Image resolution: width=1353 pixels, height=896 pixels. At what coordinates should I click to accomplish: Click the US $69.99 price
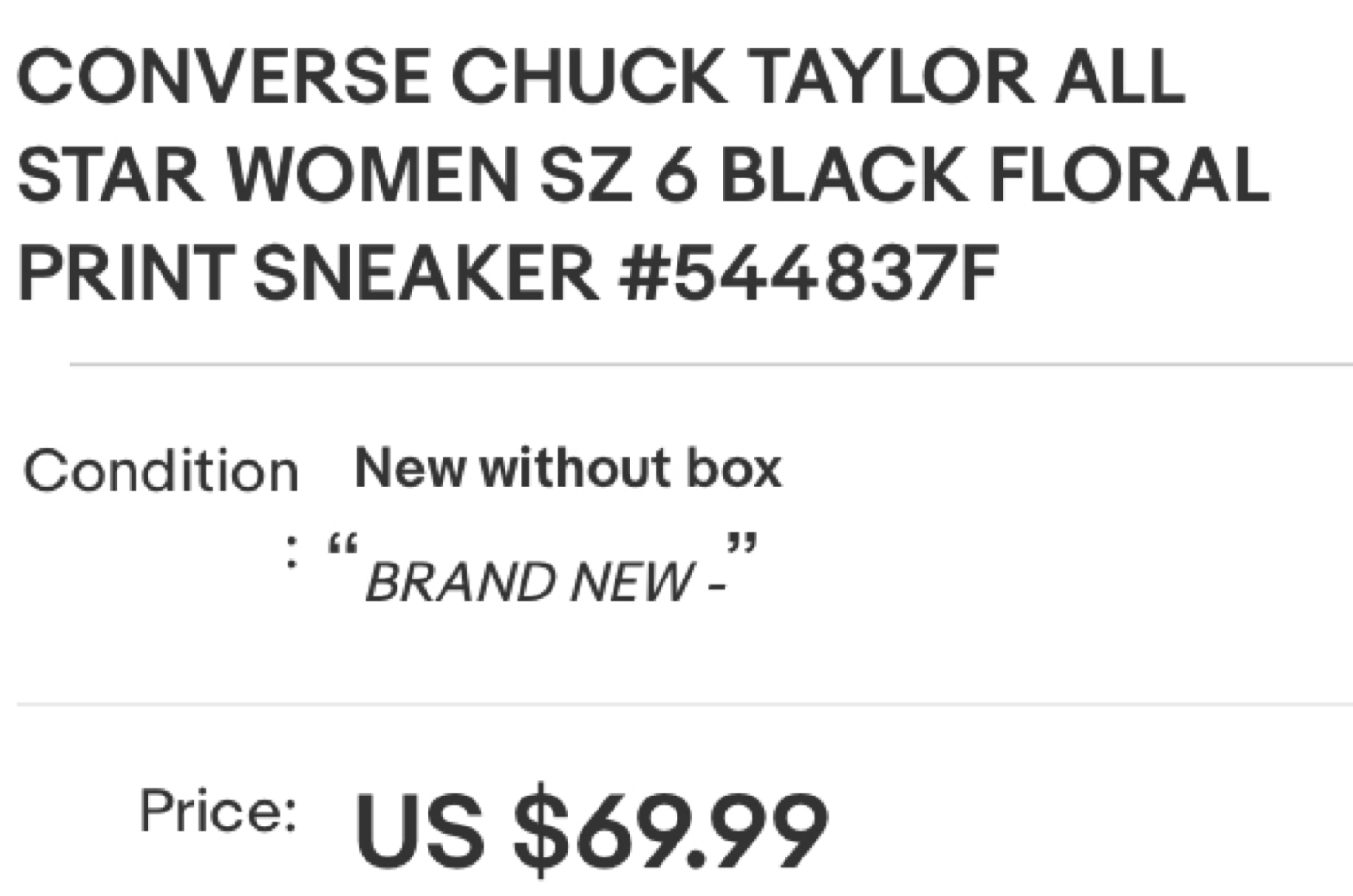pos(591,832)
